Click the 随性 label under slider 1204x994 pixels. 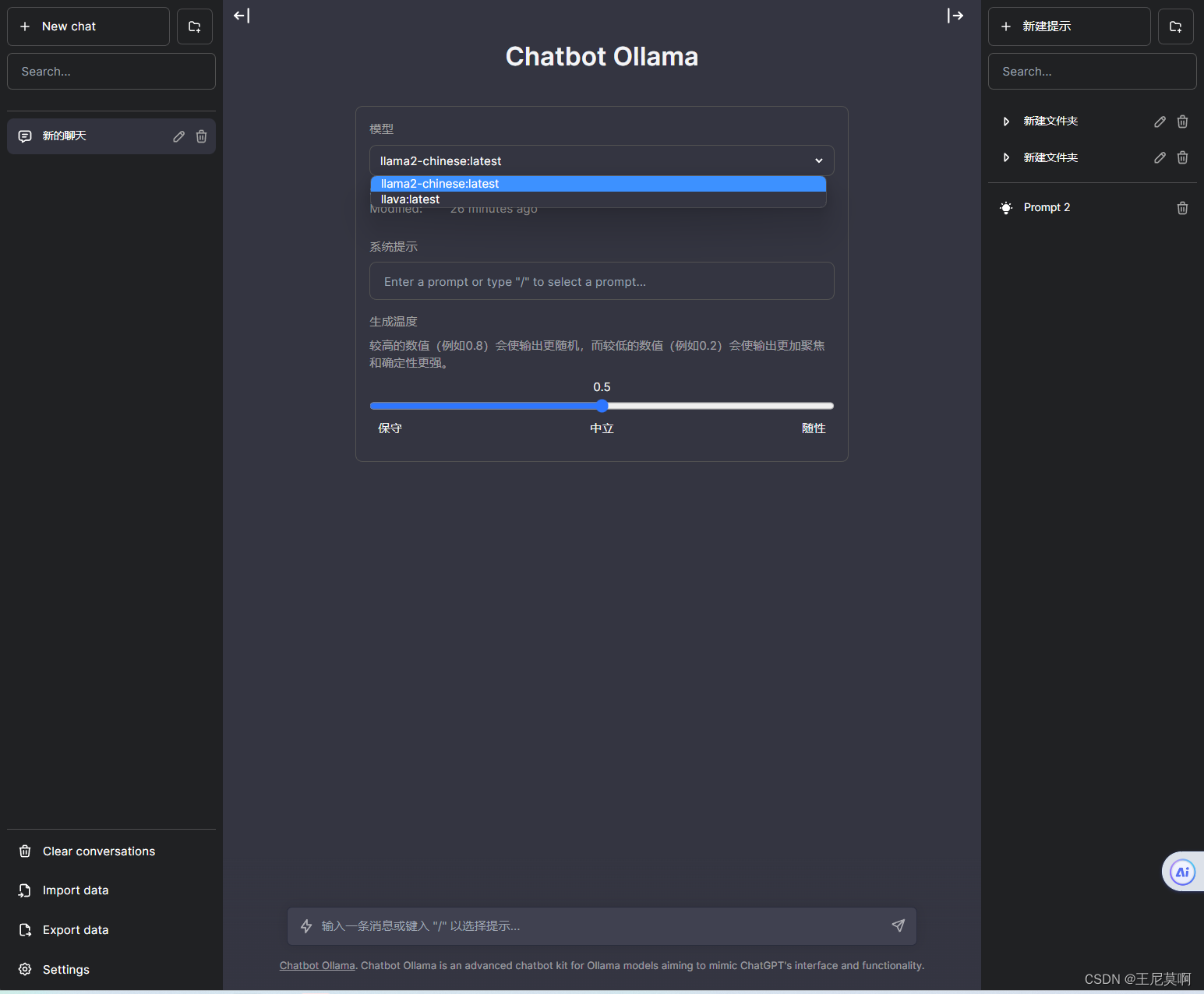[x=814, y=428]
